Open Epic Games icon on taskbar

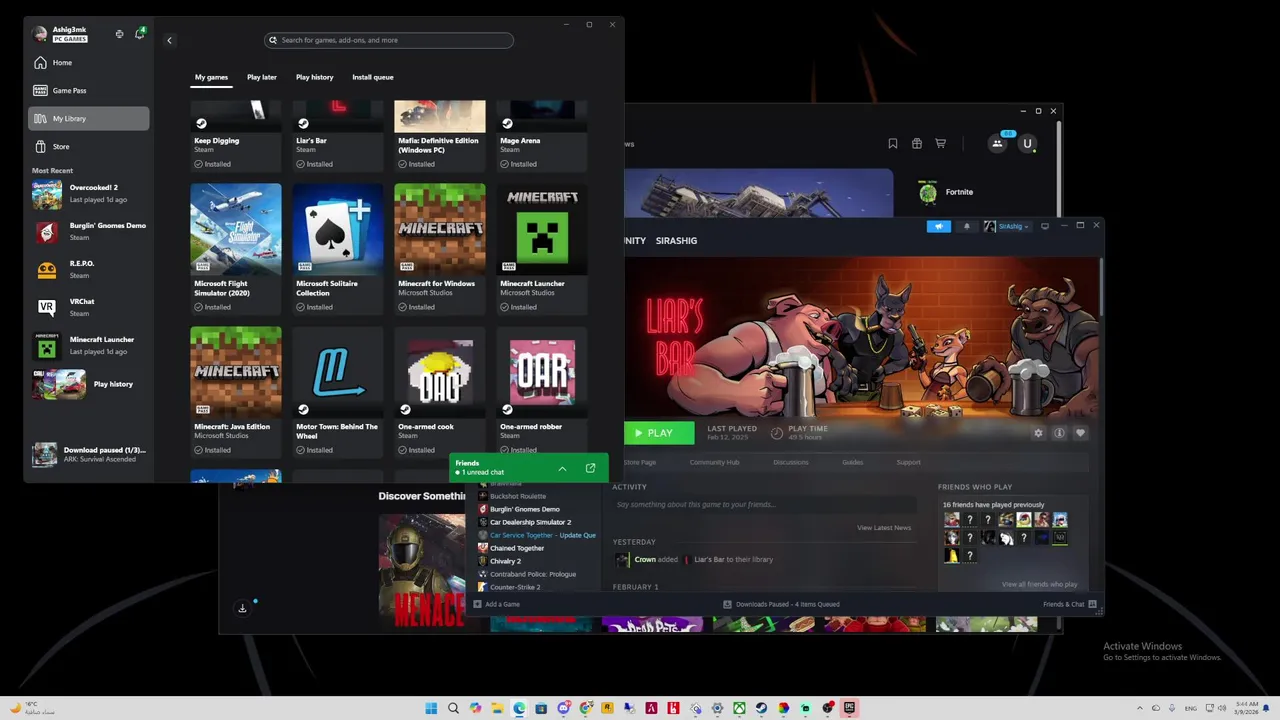pos(849,708)
